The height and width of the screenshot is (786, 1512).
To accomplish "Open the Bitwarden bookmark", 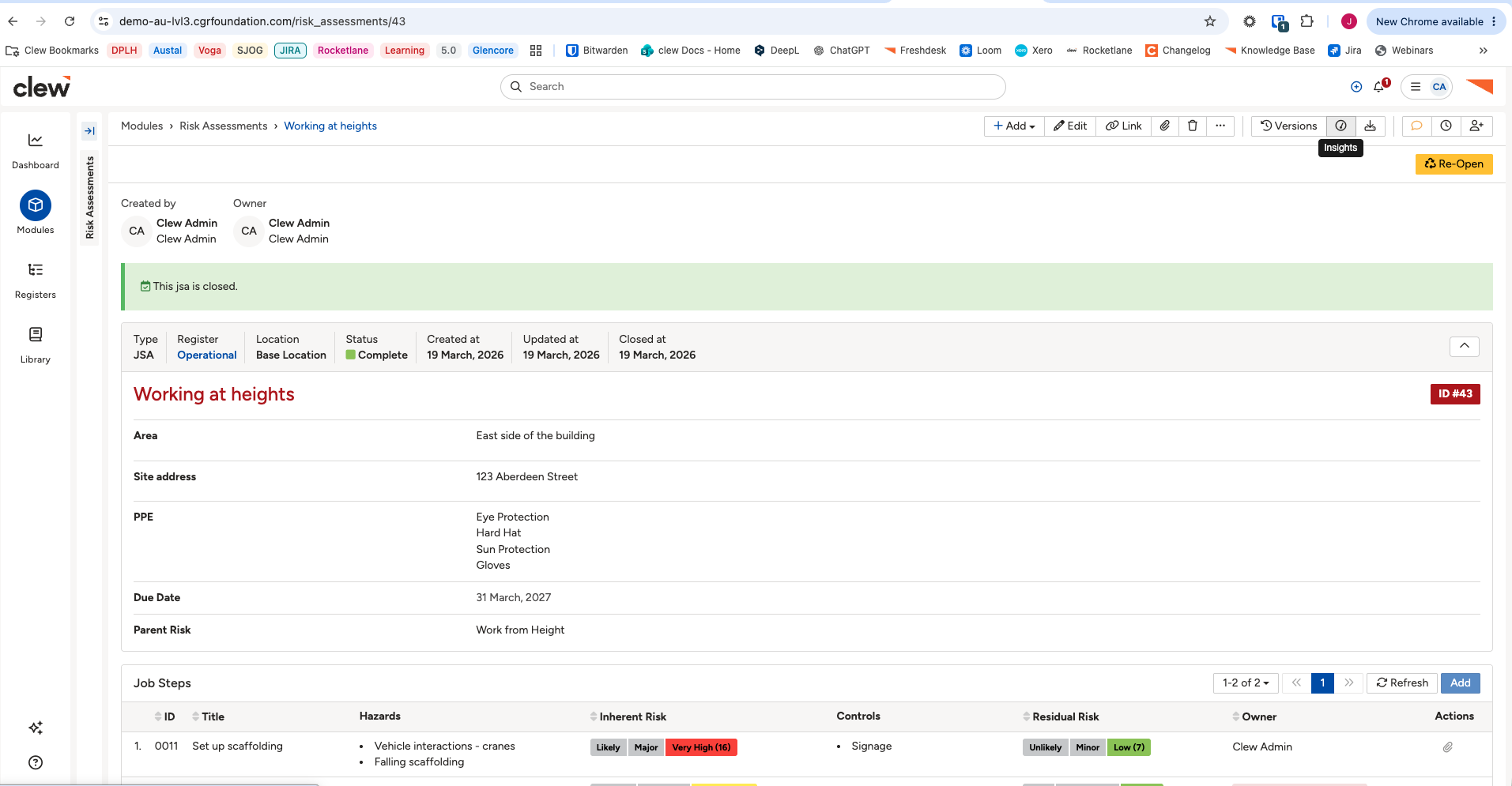I will click(597, 51).
